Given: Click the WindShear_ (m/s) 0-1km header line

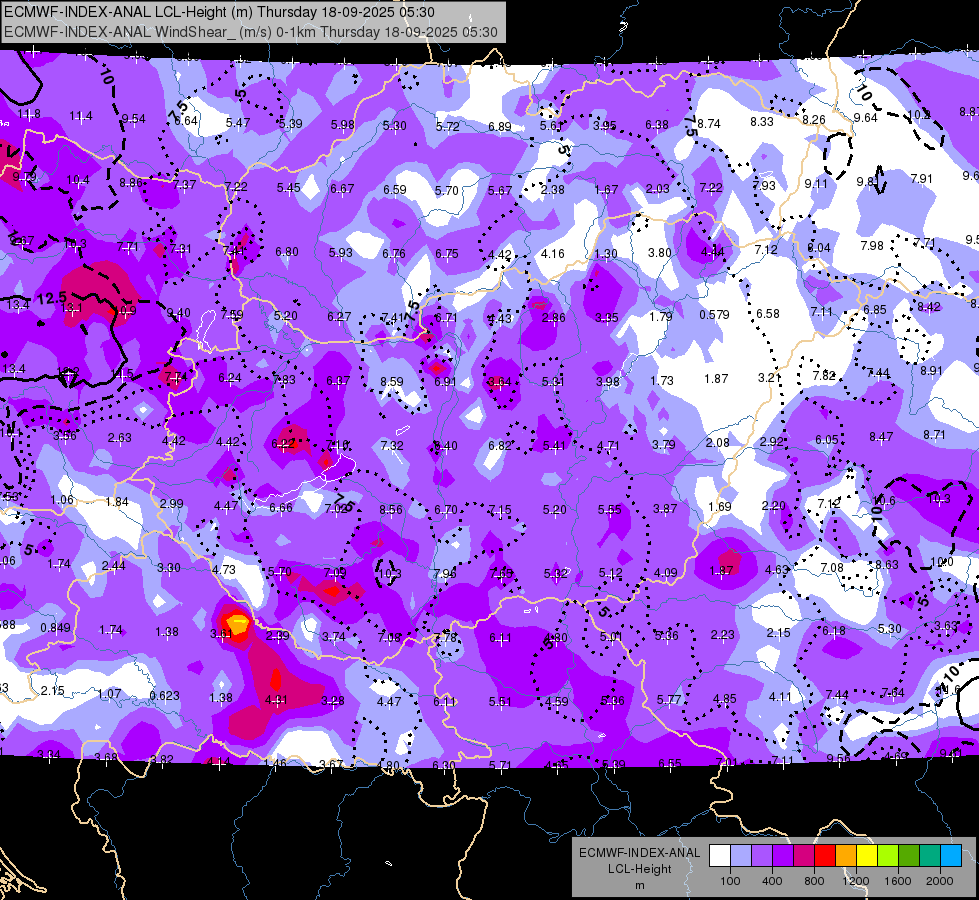Looking at the screenshot, I should 250,32.
